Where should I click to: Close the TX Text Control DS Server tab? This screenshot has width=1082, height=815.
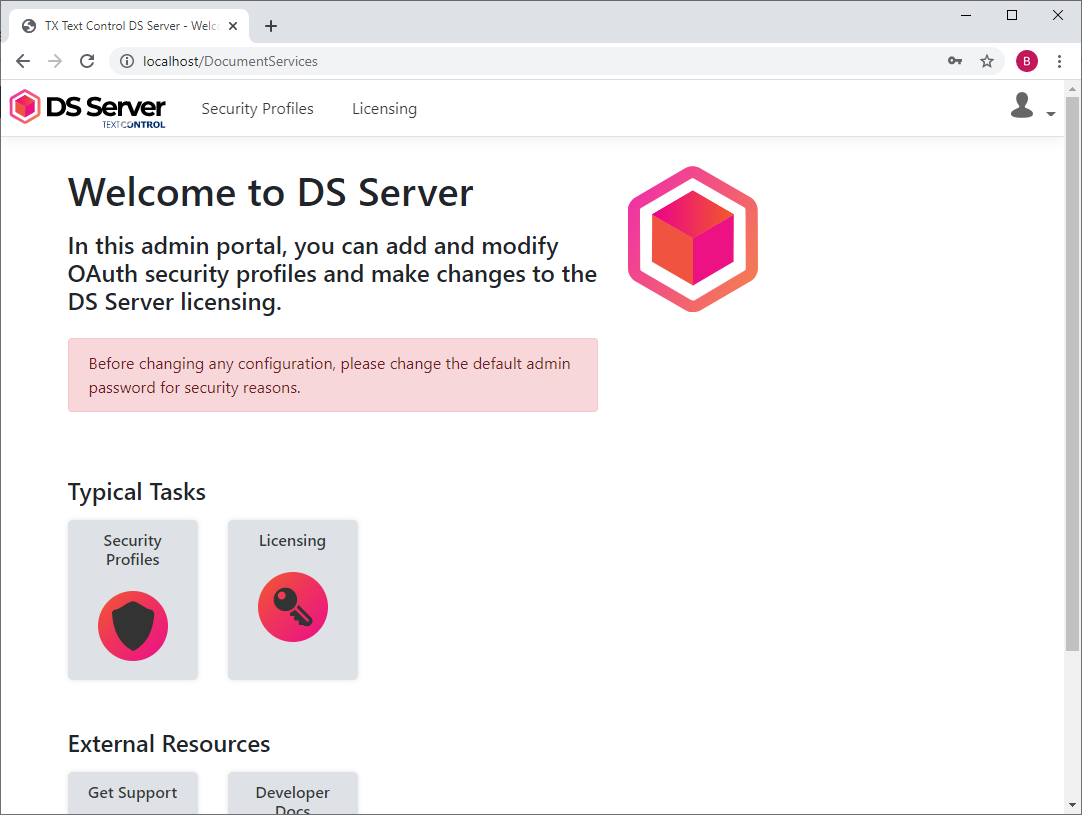coord(233,26)
